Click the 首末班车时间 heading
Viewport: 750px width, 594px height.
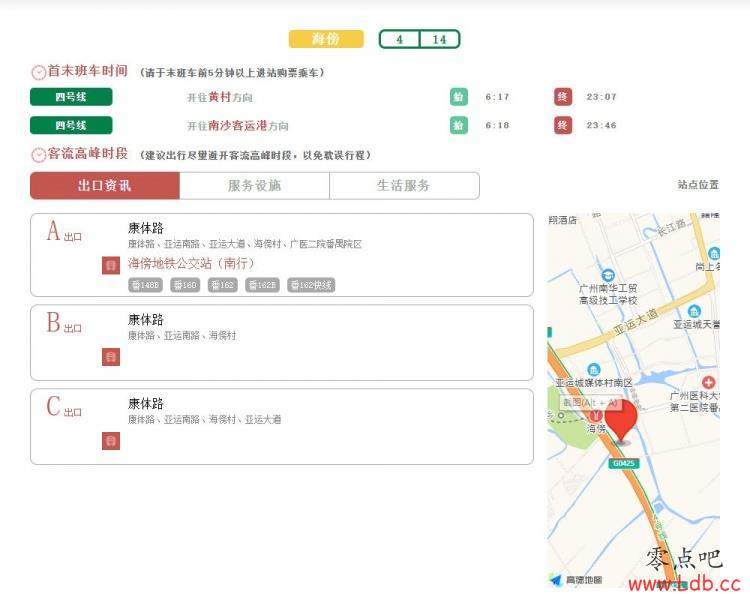[x=88, y=71]
